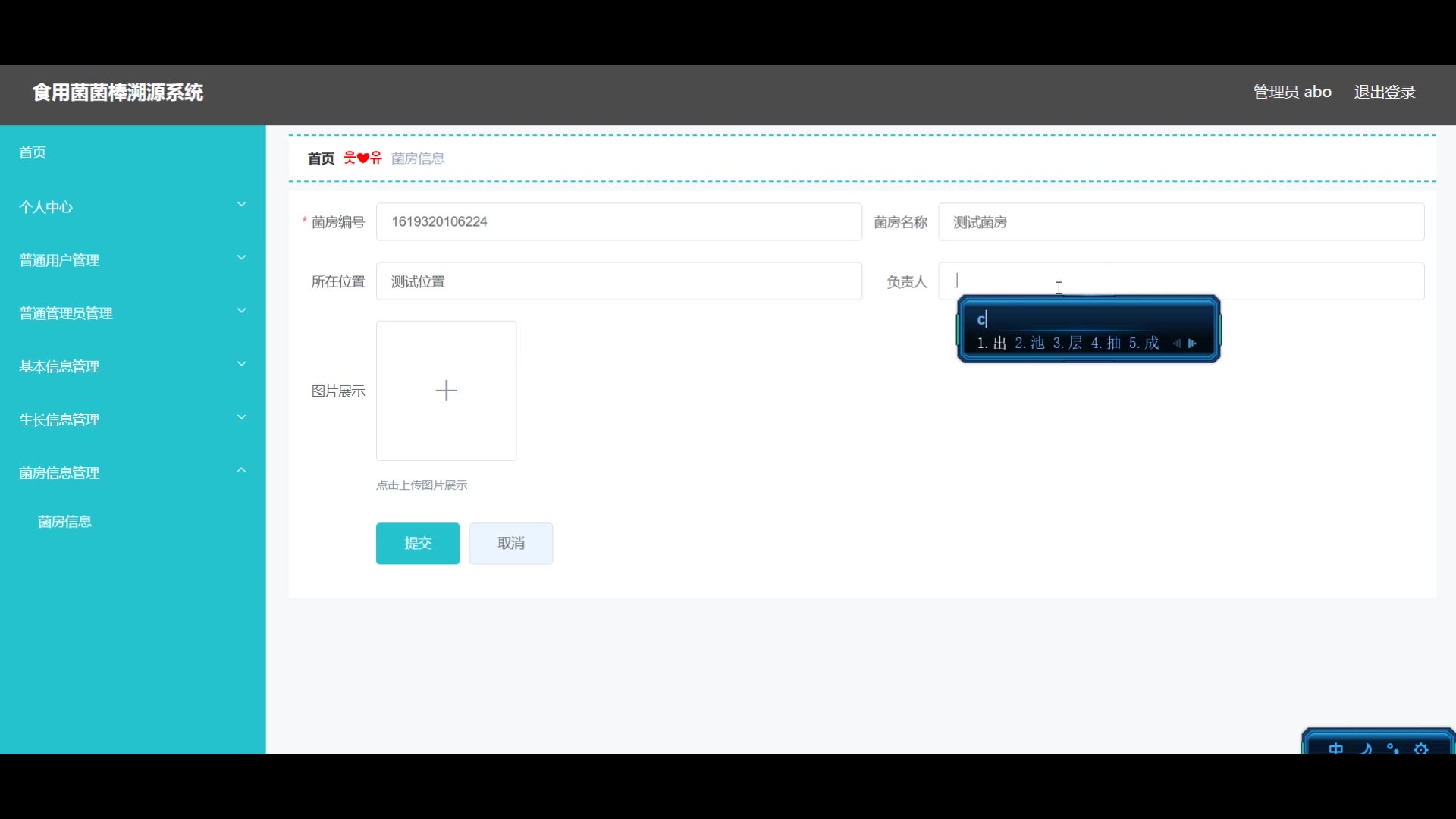
Task: Toggle IME punctuation mode icon
Action: tap(1393, 748)
